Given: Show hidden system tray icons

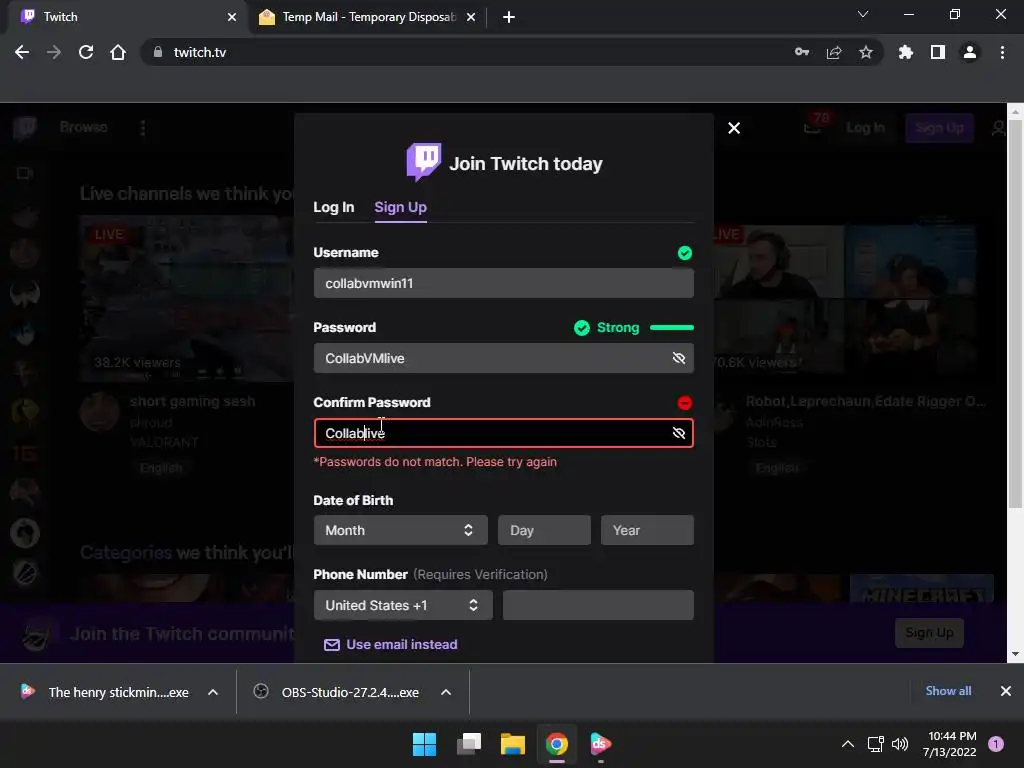Looking at the screenshot, I should click(x=848, y=744).
